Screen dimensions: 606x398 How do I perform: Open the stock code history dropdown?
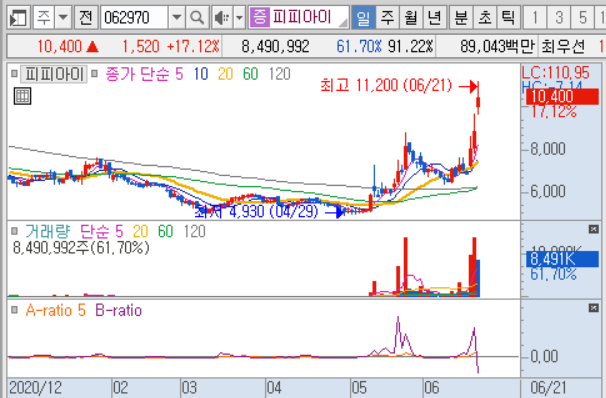pyautogui.click(x=177, y=17)
